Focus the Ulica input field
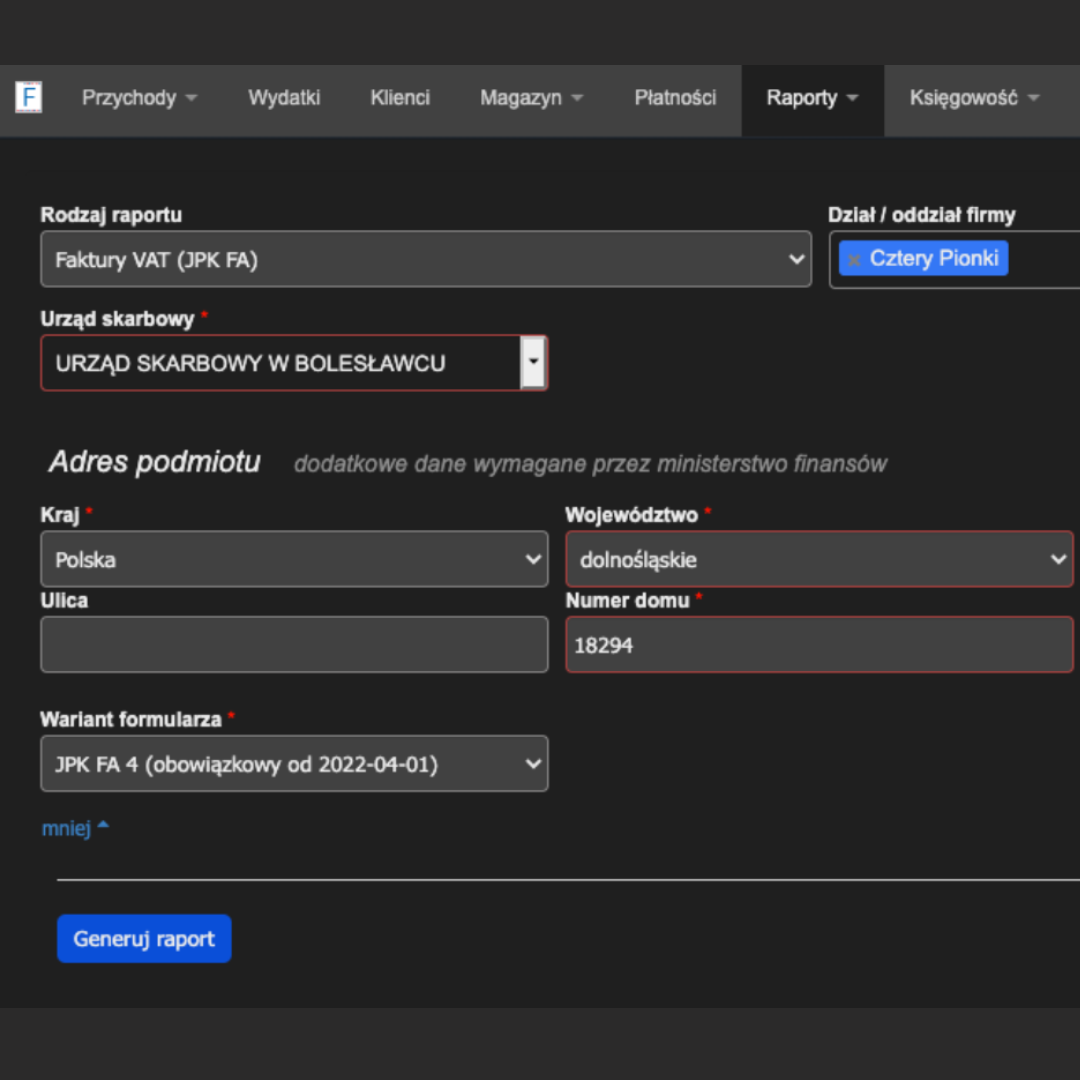Viewport: 1080px width, 1080px height. click(294, 644)
